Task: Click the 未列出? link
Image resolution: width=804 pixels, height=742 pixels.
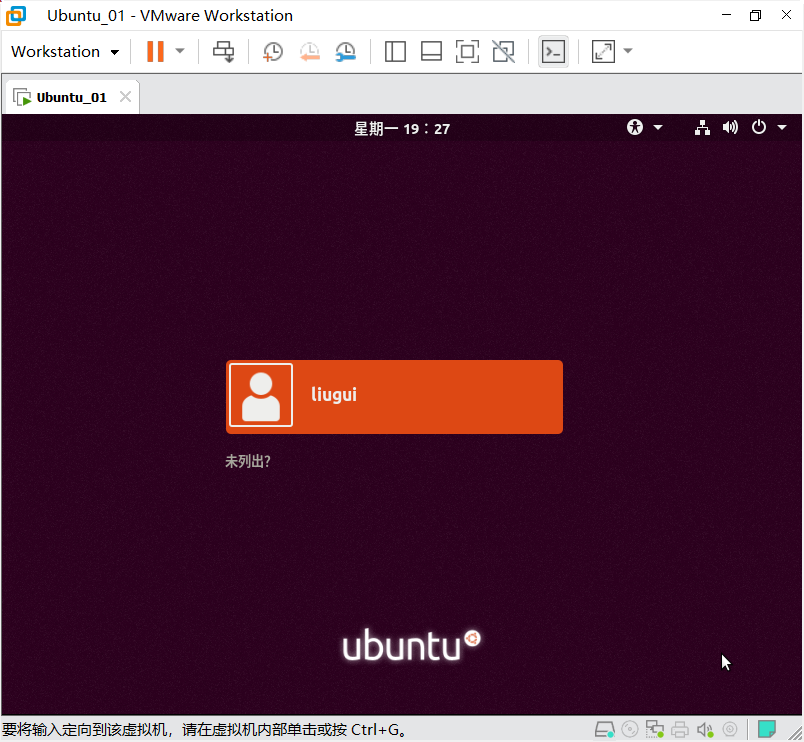Action: click(248, 462)
